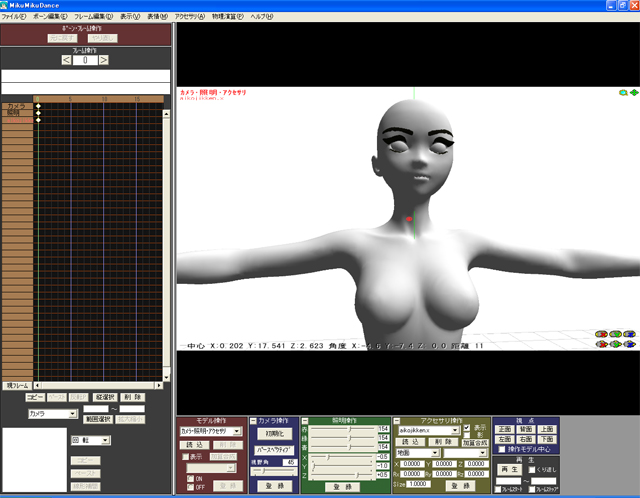Click the frame number input field
Viewport: 640px width, 498px height.
pos(85,60)
